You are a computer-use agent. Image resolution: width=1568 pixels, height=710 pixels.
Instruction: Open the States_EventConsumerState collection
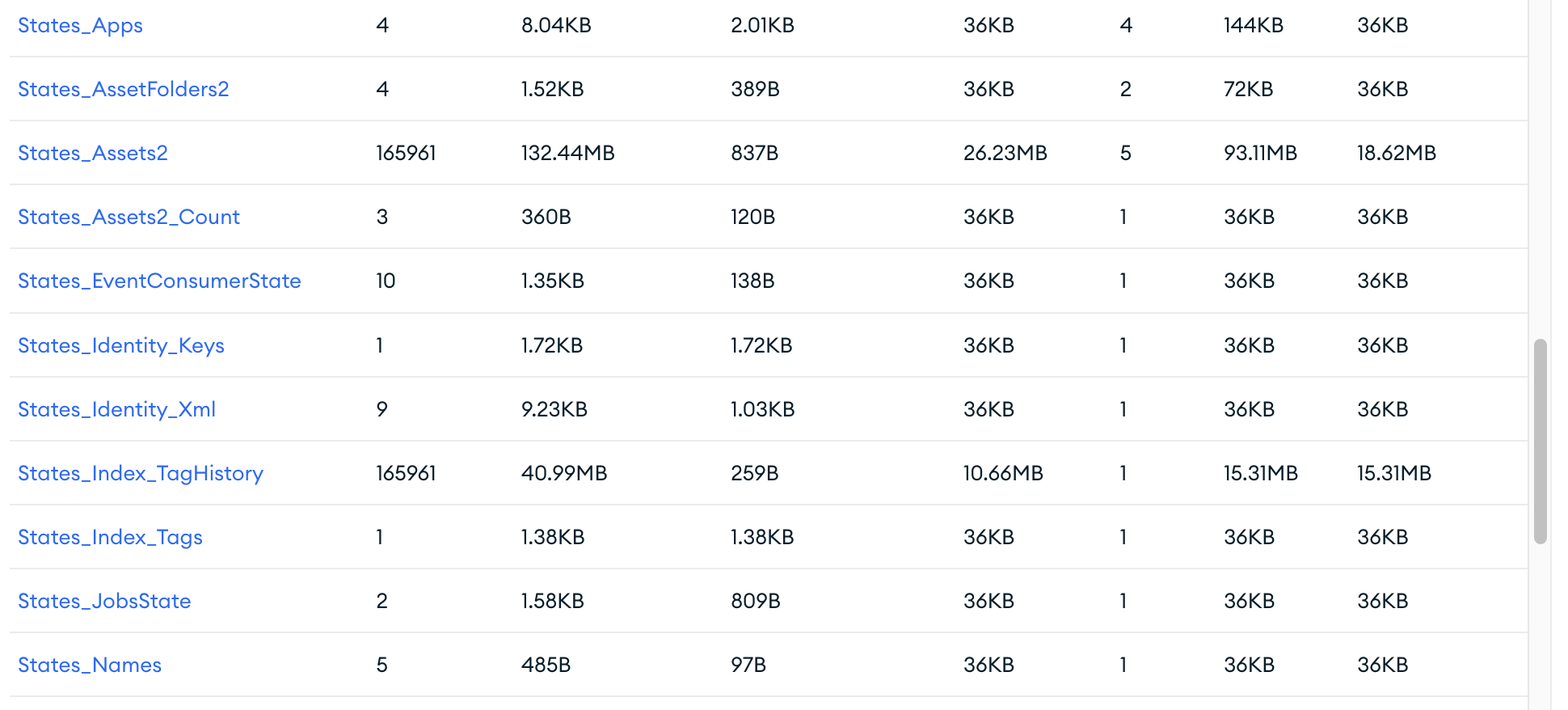click(159, 281)
